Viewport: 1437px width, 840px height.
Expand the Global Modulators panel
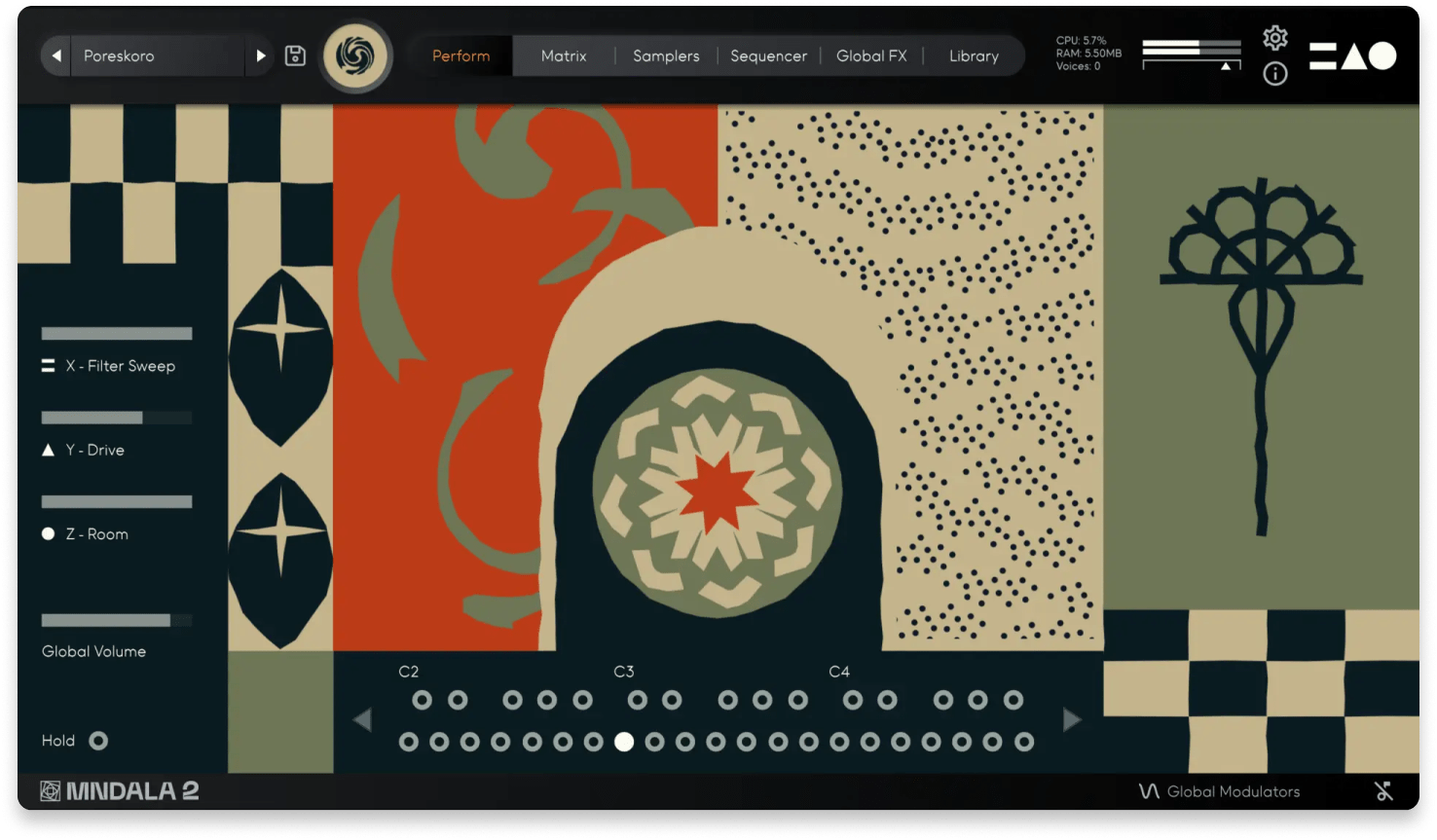point(1220,791)
